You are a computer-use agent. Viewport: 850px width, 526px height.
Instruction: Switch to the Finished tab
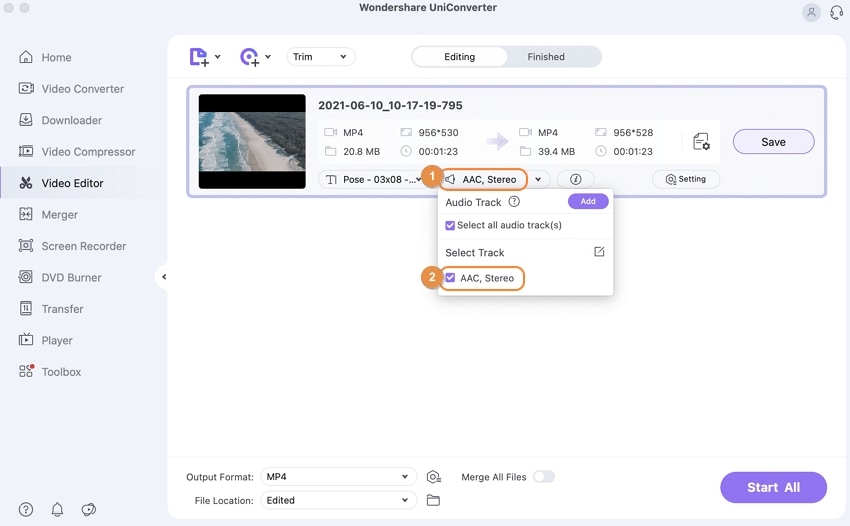click(546, 57)
